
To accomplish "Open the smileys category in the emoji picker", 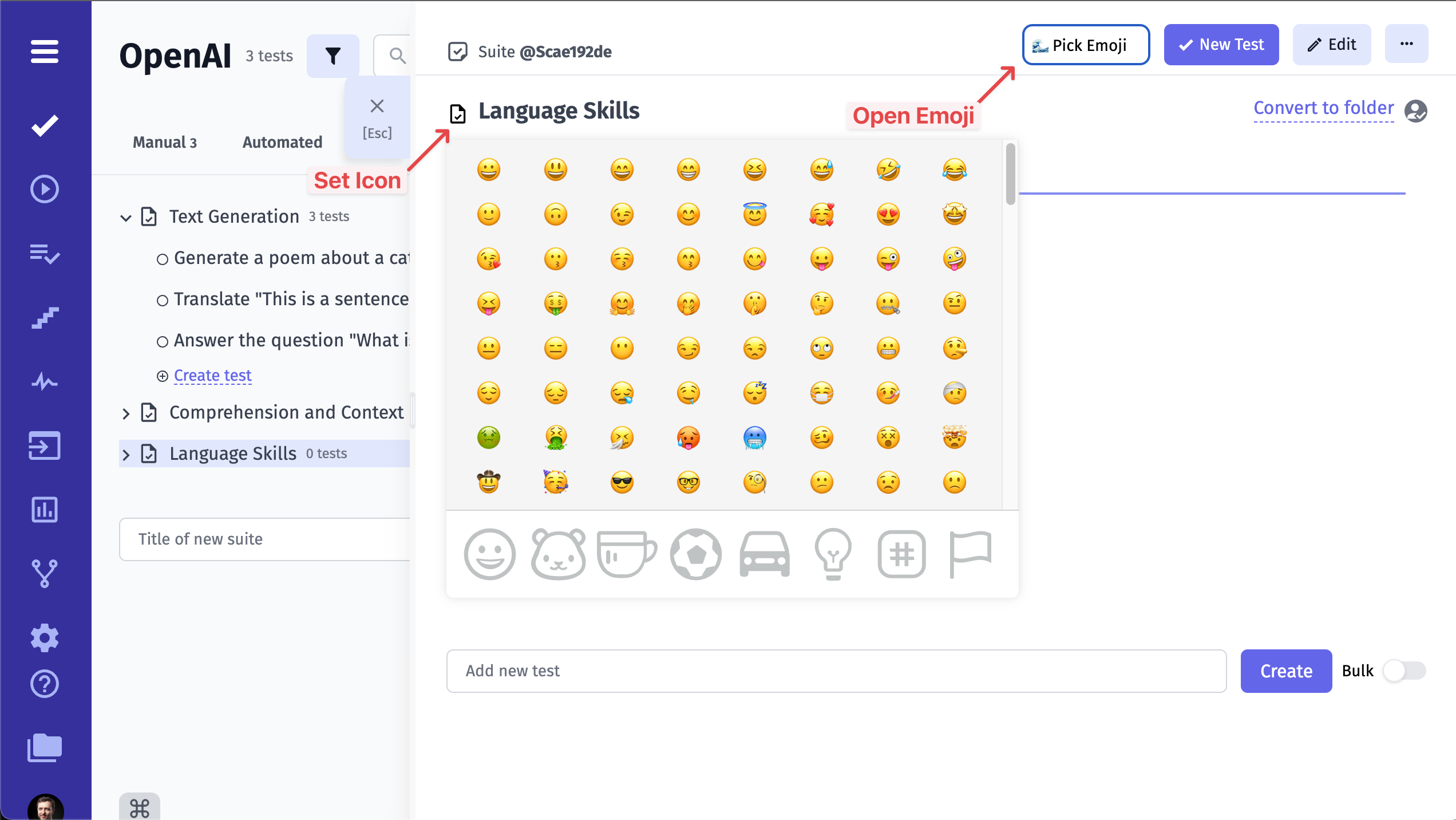I will tap(489, 554).
